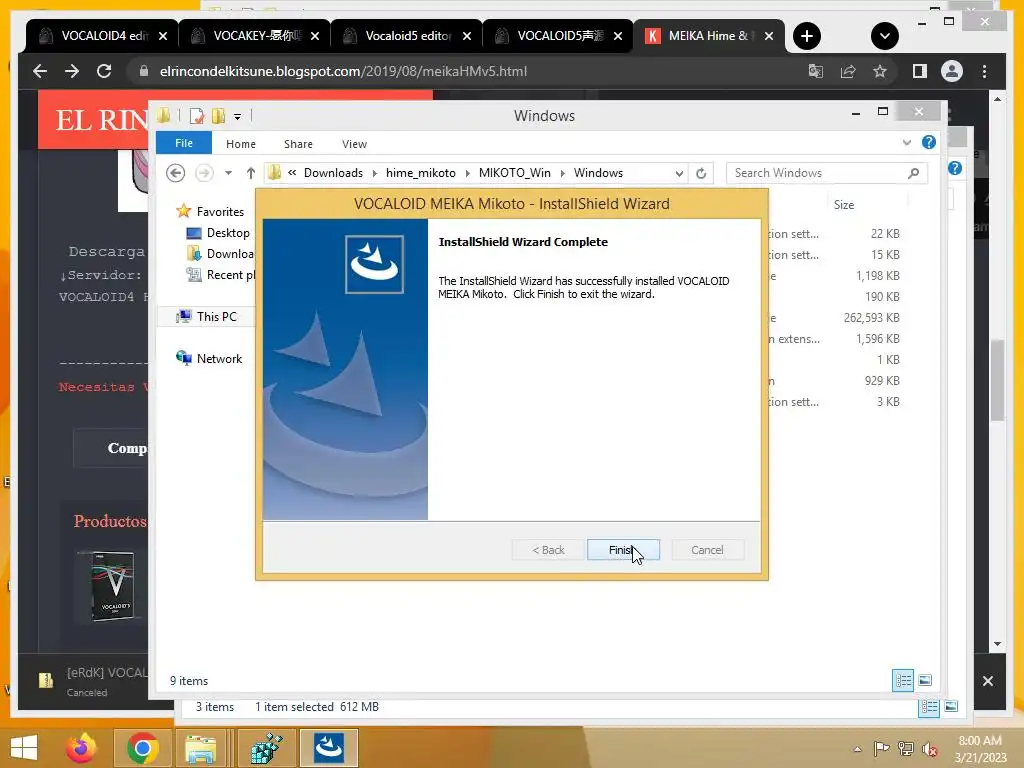1024x768 pixels.
Task: Click Explorer's forward navigation arrow
Action: pyautogui.click(x=204, y=173)
